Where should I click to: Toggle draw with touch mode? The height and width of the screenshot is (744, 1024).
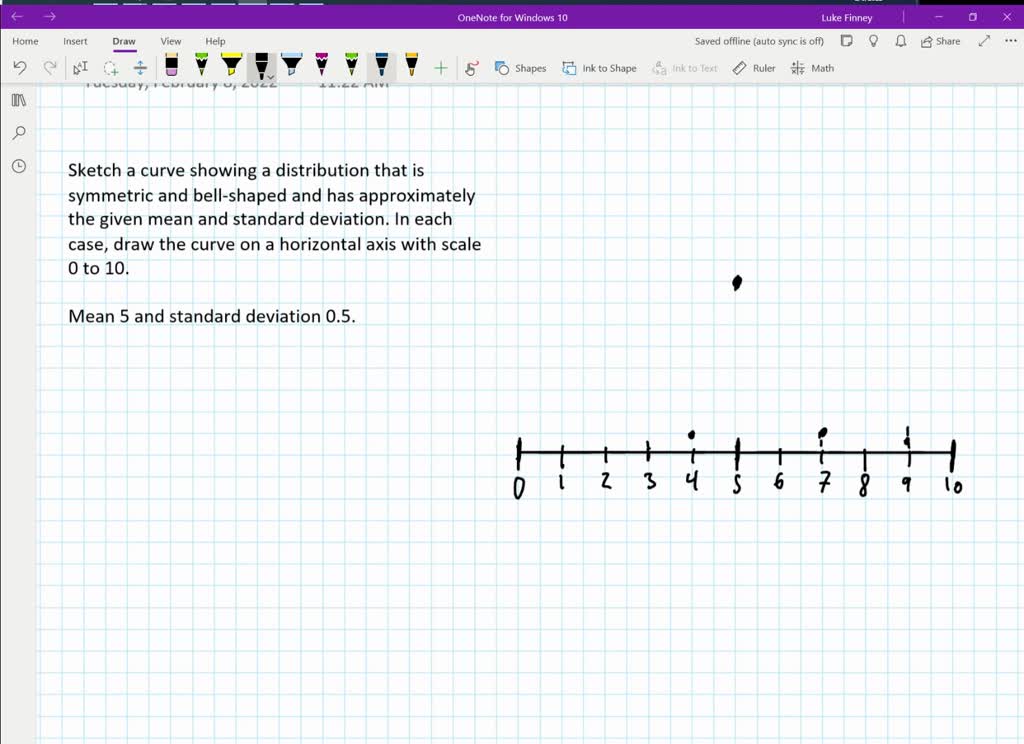[471, 67]
